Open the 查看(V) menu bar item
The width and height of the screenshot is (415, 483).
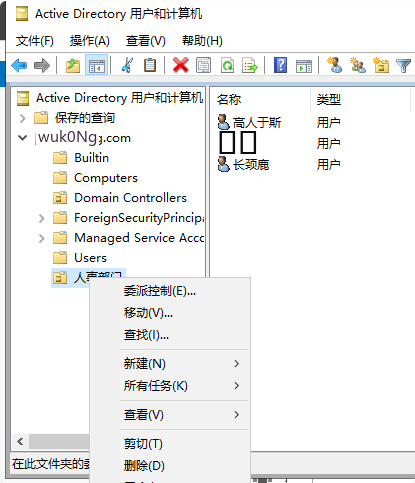(x=145, y=41)
